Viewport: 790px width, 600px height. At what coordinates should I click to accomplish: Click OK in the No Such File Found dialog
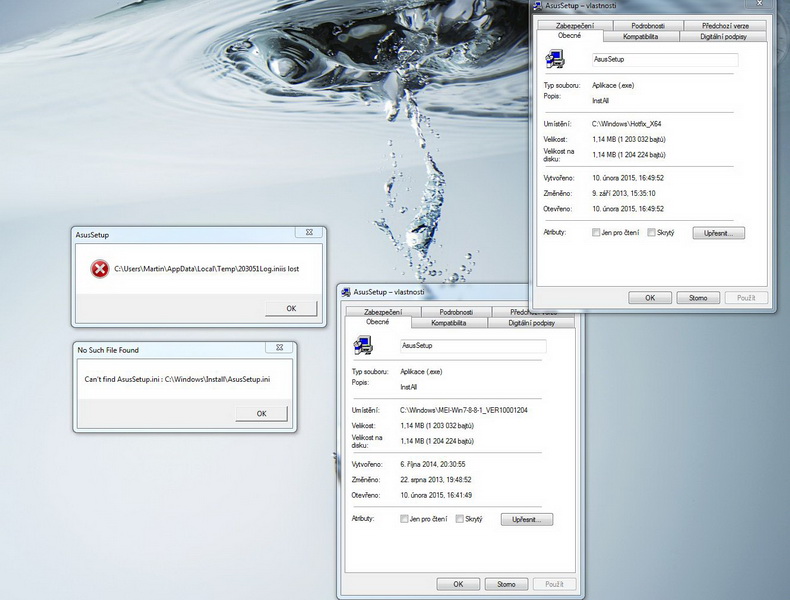click(261, 414)
